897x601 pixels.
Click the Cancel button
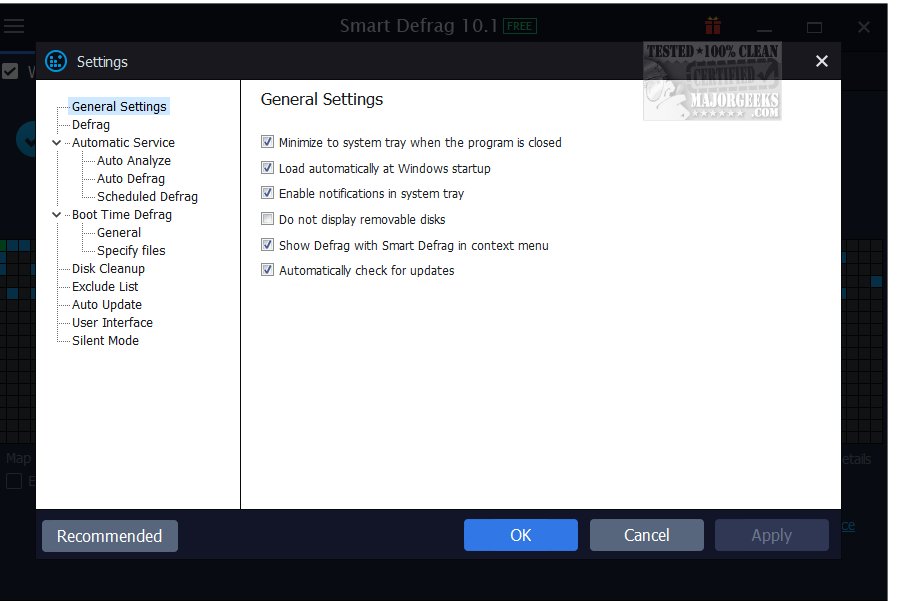(646, 535)
